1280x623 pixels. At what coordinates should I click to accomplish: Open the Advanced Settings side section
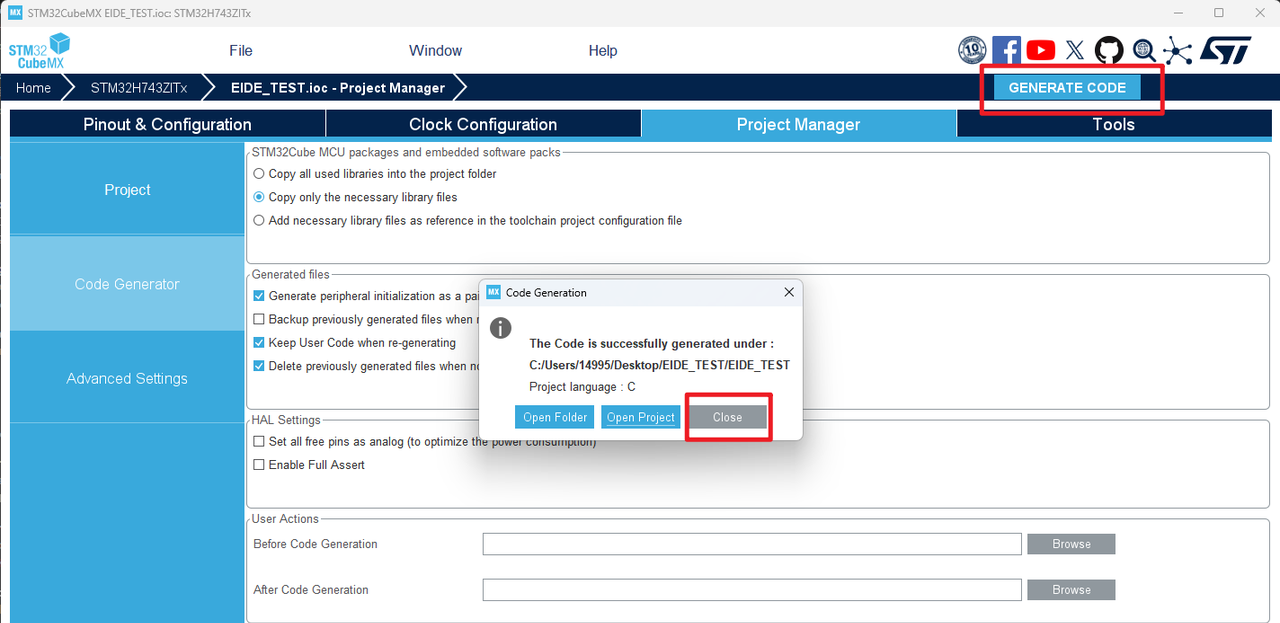click(x=127, y=378)
